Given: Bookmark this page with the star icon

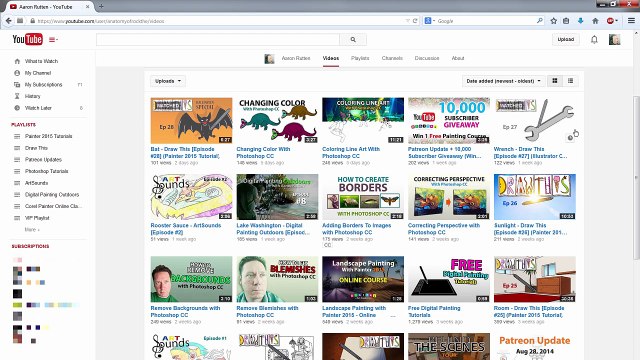Looking at the screenshot, I should (x=553, y=21).
